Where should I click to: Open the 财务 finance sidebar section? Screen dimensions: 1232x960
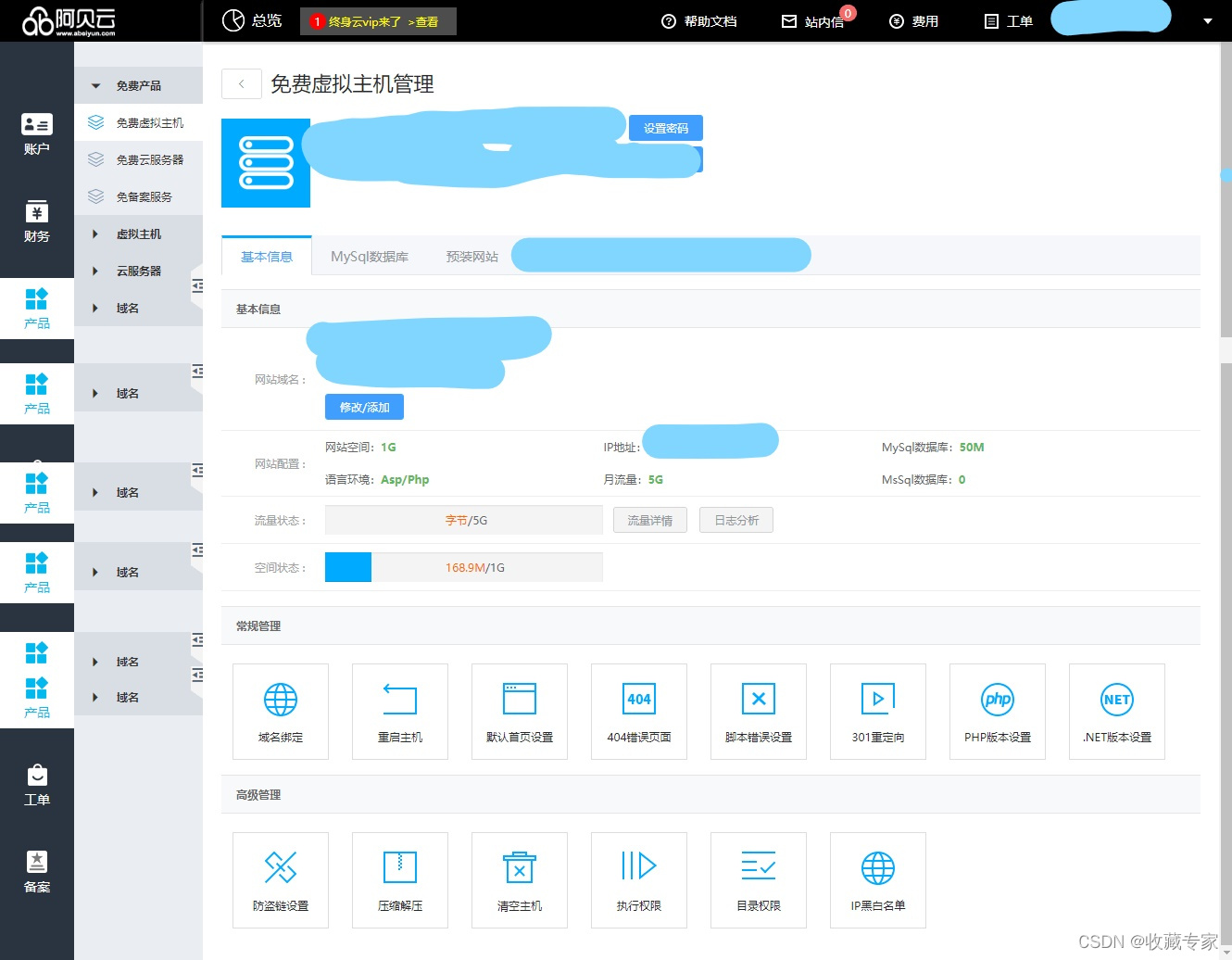tap(37, 222)
